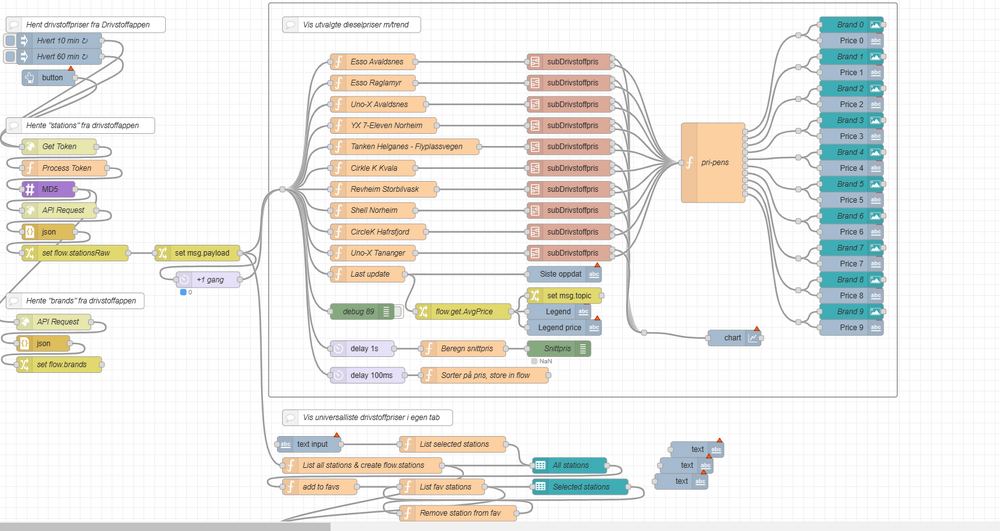Click the 'delay 1s' timer icon
This screenshot has height=531, width=1000.
[x=339, y=348]
